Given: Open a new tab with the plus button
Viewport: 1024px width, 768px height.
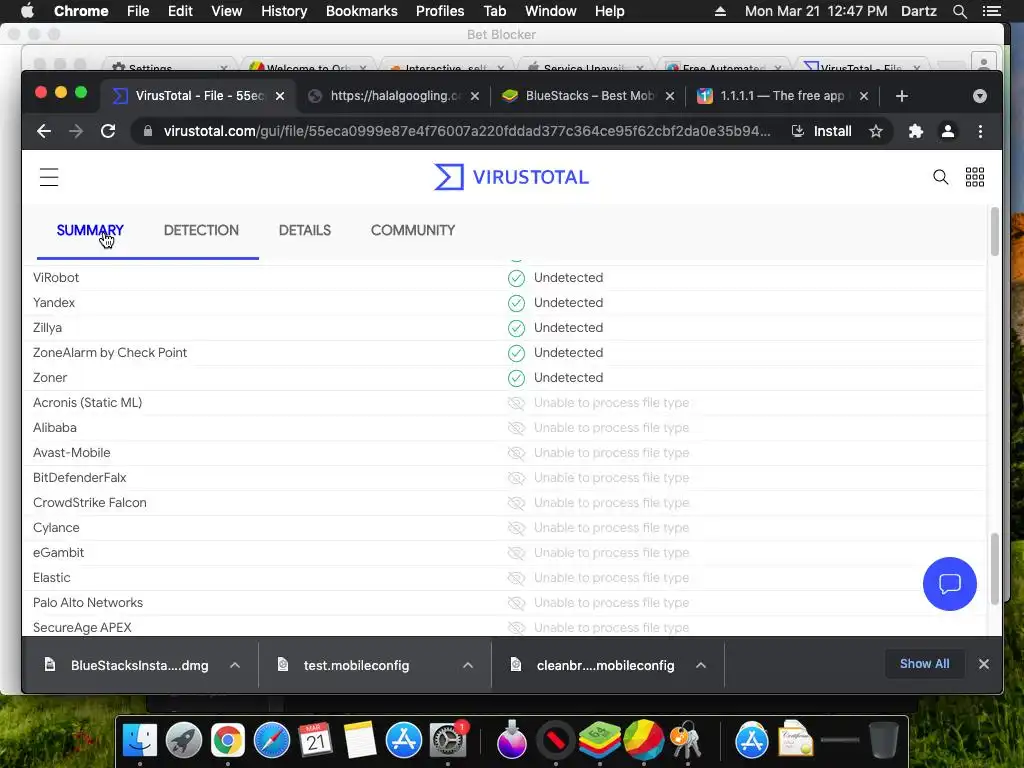Looking at the screenshot, I should pyautogui.click(x=902, y=96).
